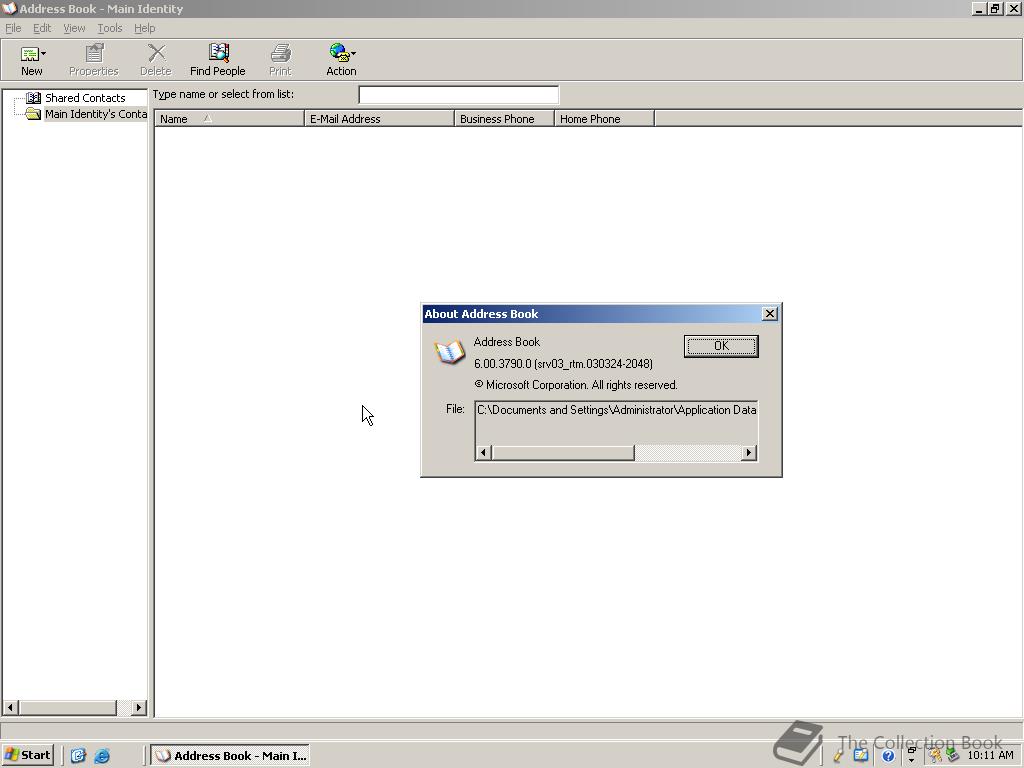Click right arrow of folder tree scrollbar
This screenshot has width=1024, height=768.
pyautogui.click(x=138, y=707)
